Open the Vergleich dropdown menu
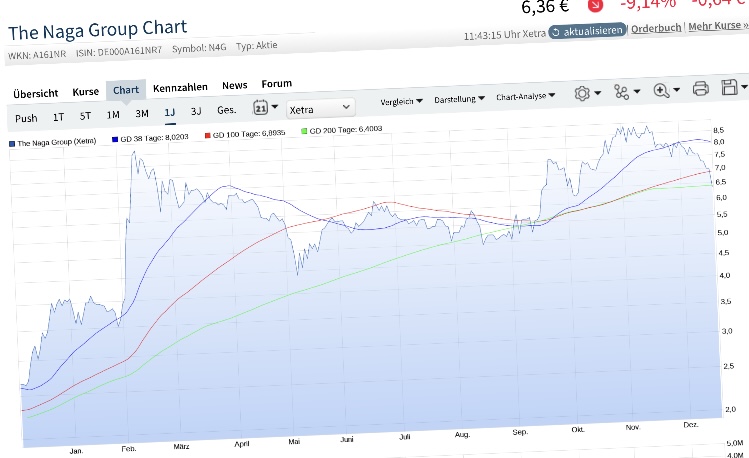 coord(402,101)
